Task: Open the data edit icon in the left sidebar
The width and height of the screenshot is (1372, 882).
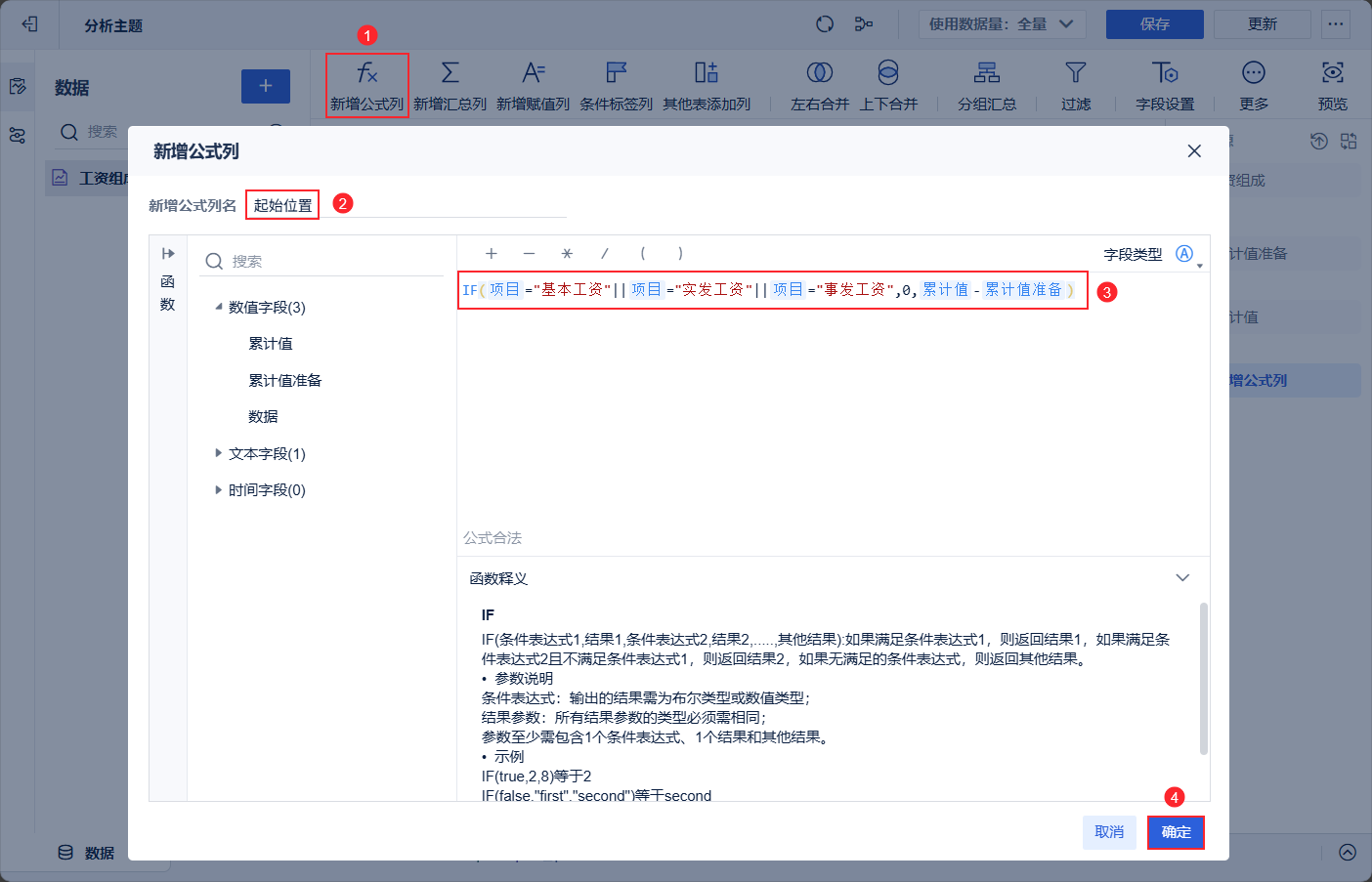Action: click(18, 86)
